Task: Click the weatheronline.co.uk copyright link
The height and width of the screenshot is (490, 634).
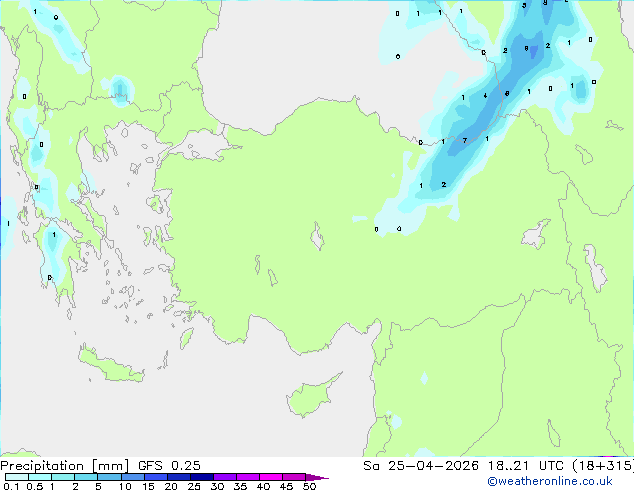Action: click(550, 481)
